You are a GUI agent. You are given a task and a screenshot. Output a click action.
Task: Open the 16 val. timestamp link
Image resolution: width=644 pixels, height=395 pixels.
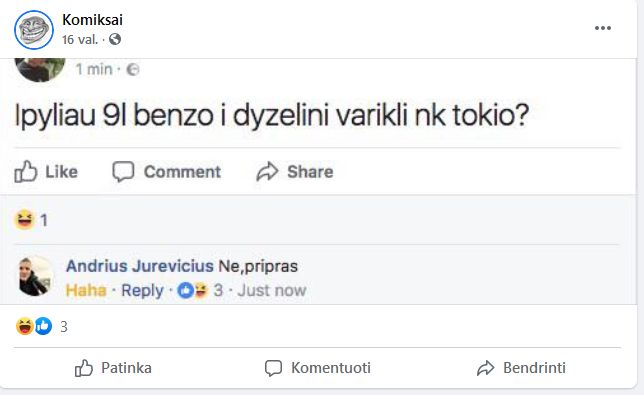[x=80, y=39]
